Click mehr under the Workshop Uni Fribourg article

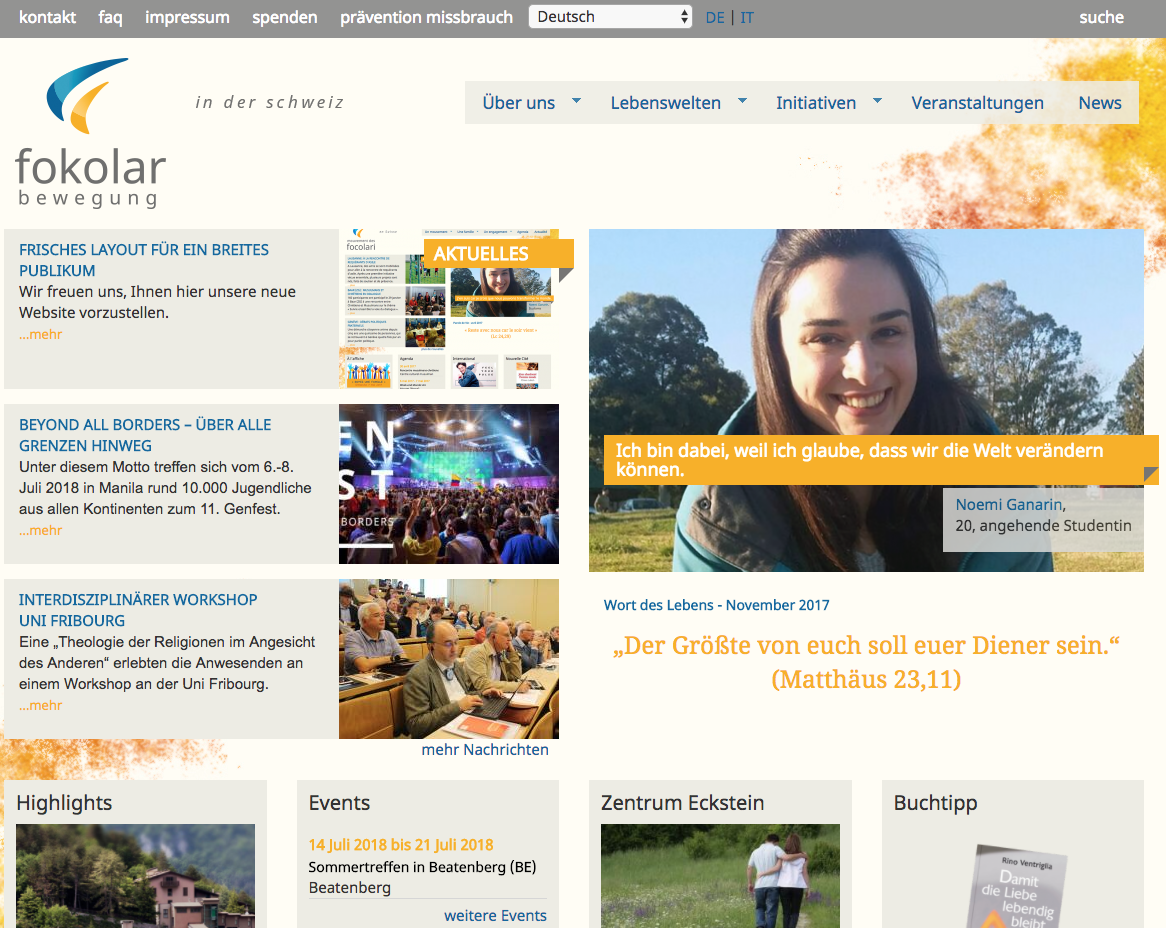click(41, 705)
